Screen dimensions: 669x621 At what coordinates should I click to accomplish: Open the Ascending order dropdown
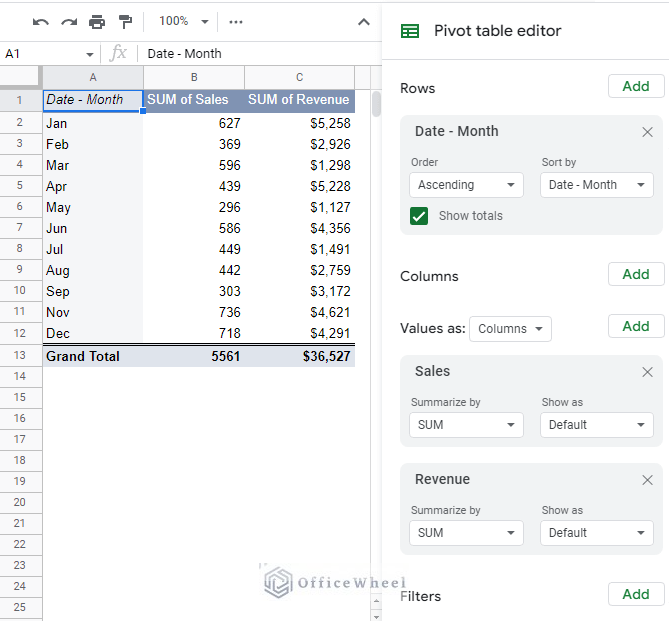(466, 185)
